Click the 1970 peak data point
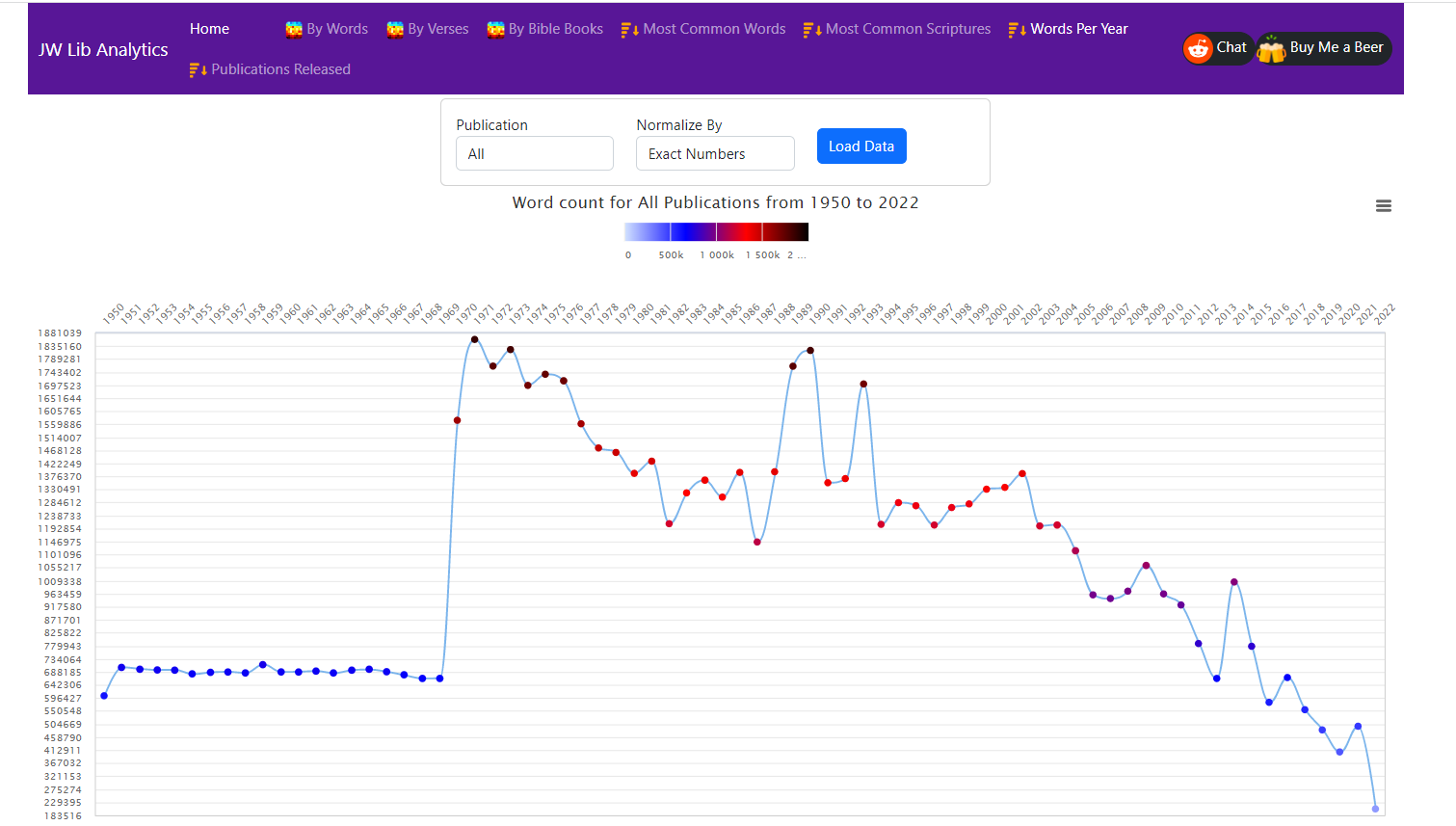This screenshot has width=1456, height=826. pyautogui.click(x=475, y=339)
